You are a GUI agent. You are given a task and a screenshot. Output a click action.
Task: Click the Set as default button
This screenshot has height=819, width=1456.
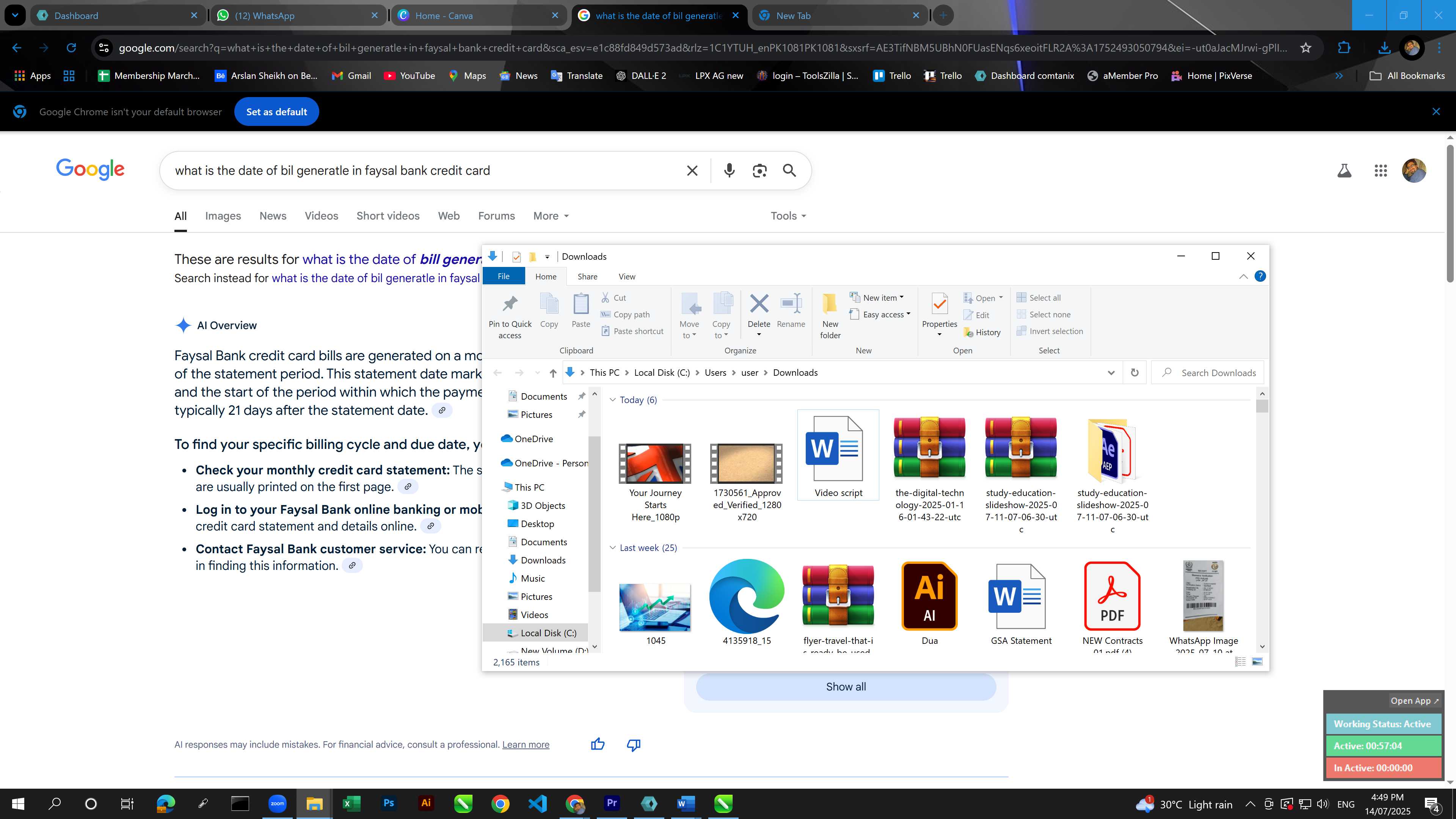click(276, 112)
